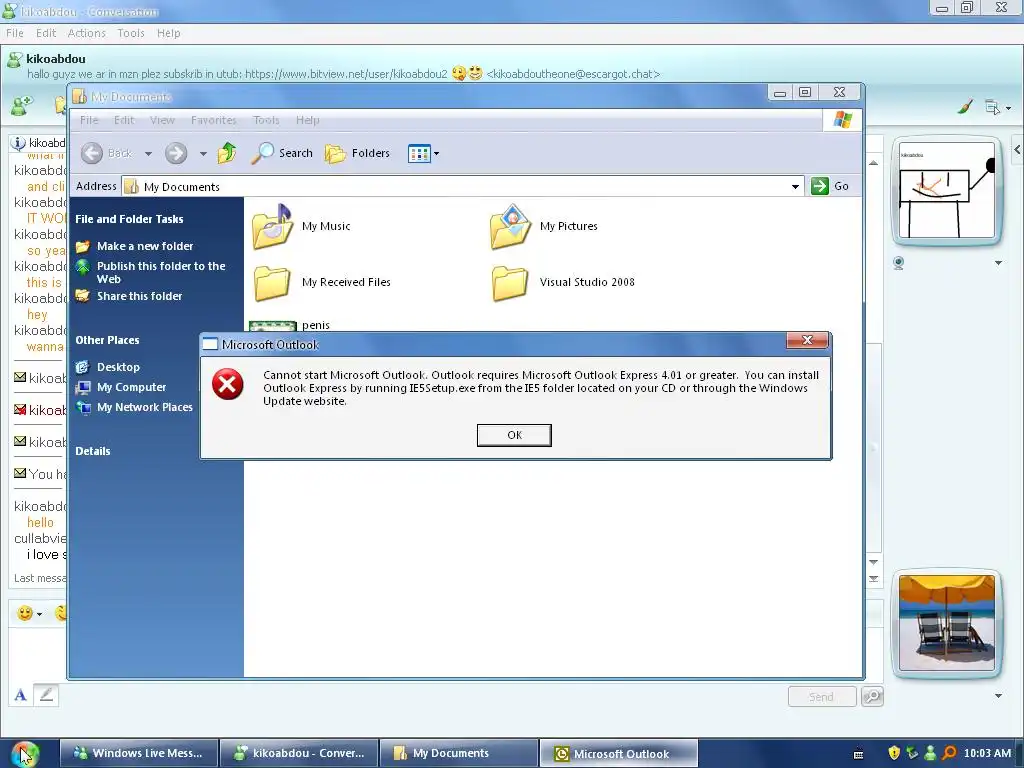The image size is (1024, 768).
Task: Click the Windows Start orb
Action: (x=25, y=754)
